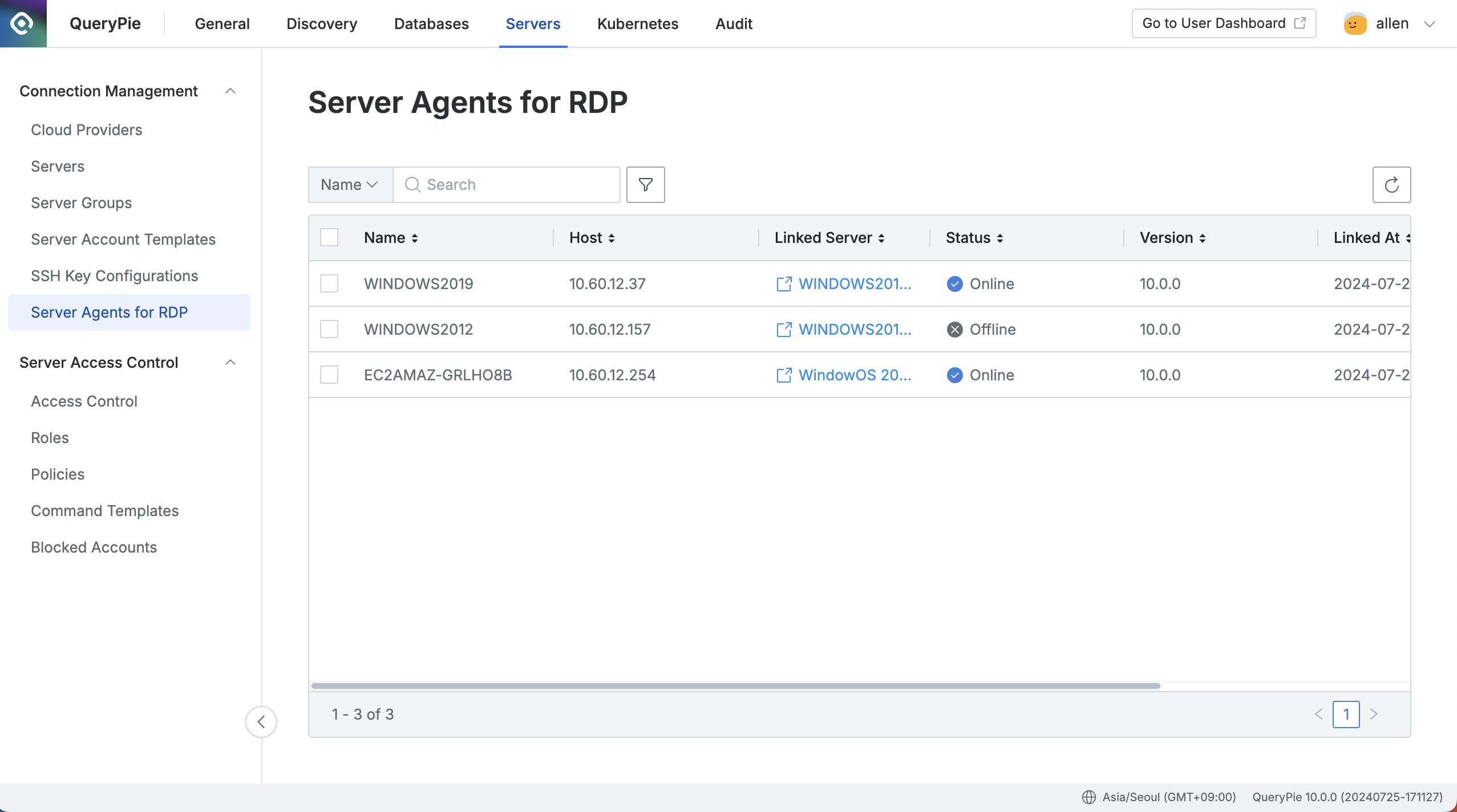Switch to the Audit tab

734,23
